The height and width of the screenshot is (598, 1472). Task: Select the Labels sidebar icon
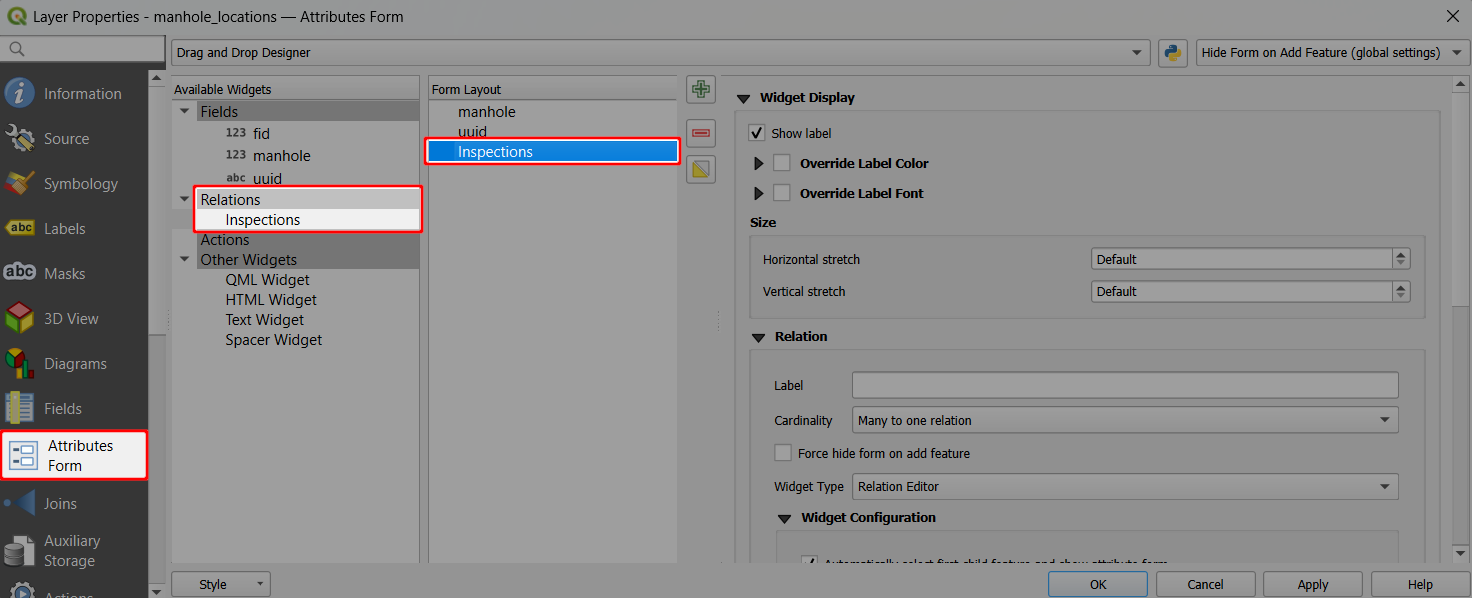coord(20,228)
